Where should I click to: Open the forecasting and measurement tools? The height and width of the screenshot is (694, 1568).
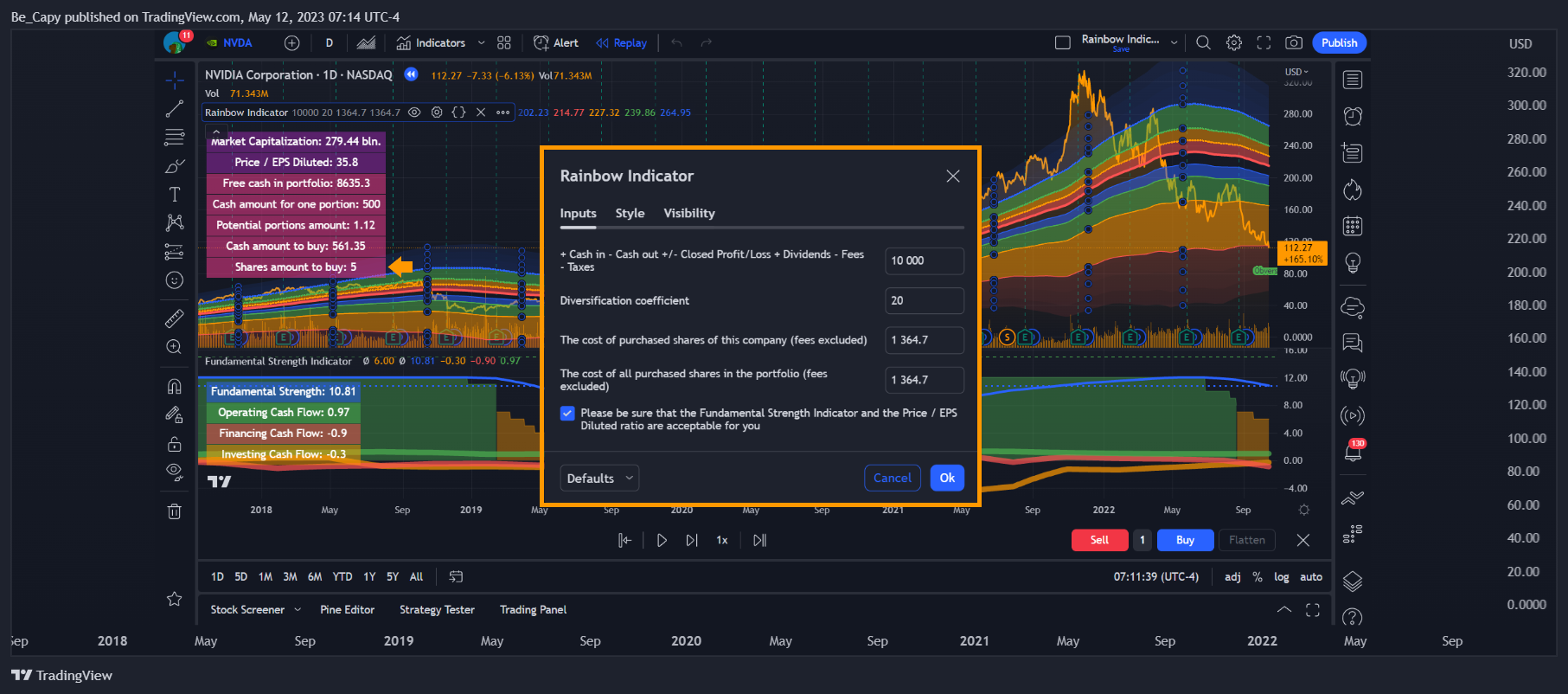click(x=175, y=252)
